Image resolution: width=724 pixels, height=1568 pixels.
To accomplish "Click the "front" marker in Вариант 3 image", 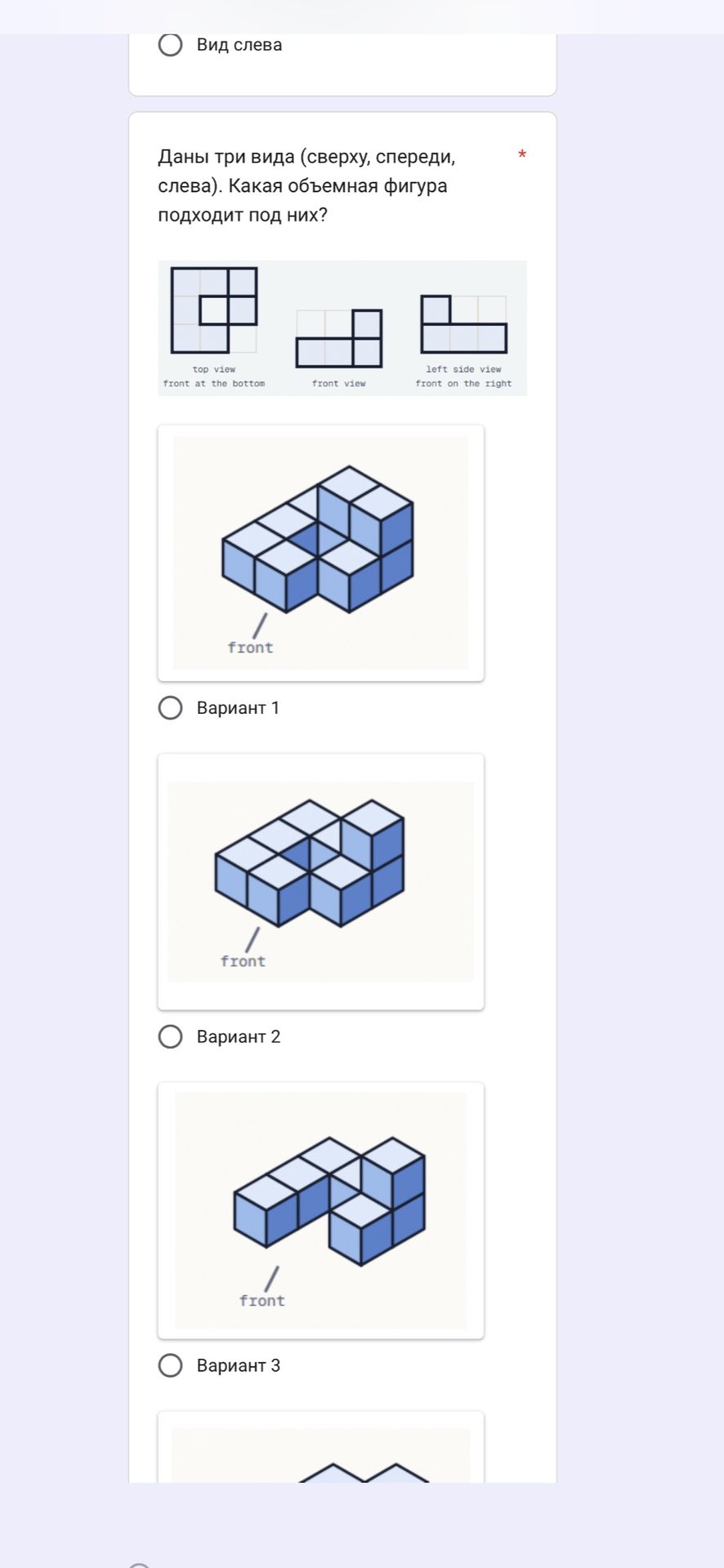I will pyautogui.click(x=261, y=1301).
